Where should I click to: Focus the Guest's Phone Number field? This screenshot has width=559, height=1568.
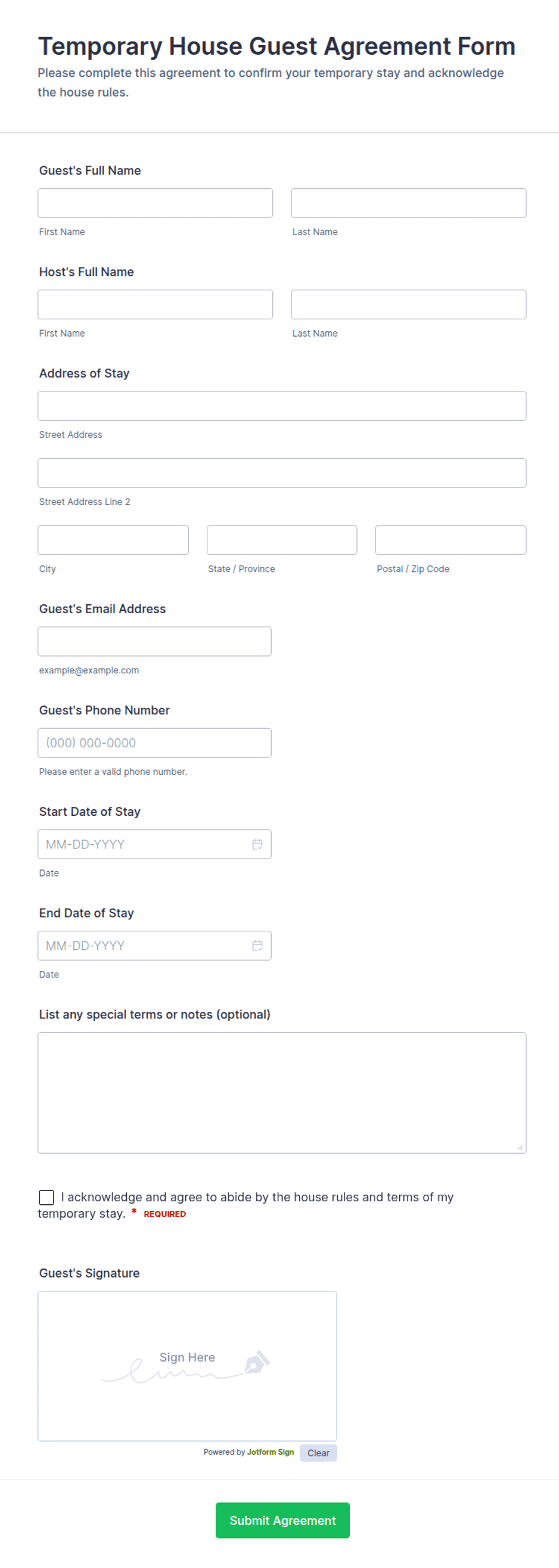pos(154,743)
